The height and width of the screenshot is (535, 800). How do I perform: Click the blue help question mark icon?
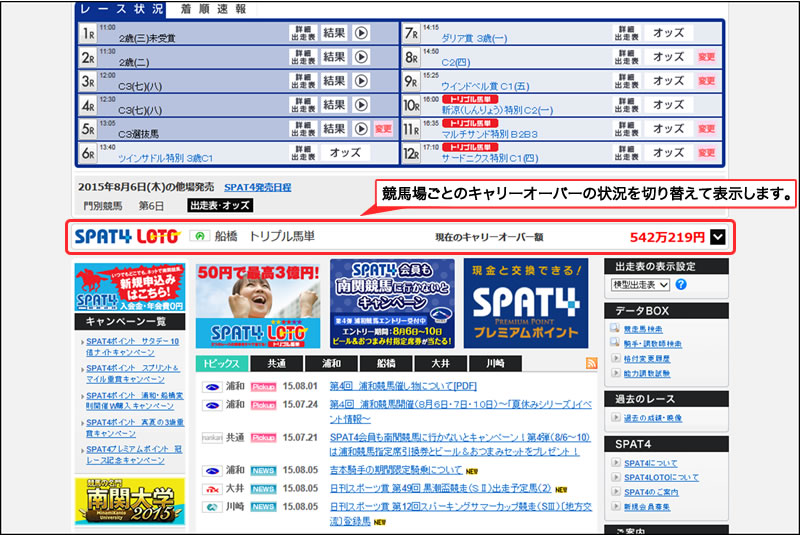pos(681,285)
